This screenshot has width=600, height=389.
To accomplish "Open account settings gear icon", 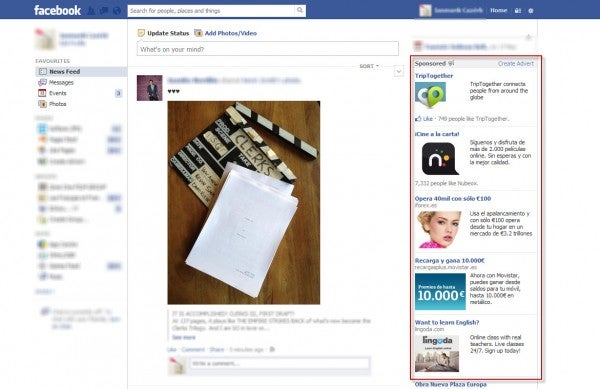I will (x=531, y=11).
